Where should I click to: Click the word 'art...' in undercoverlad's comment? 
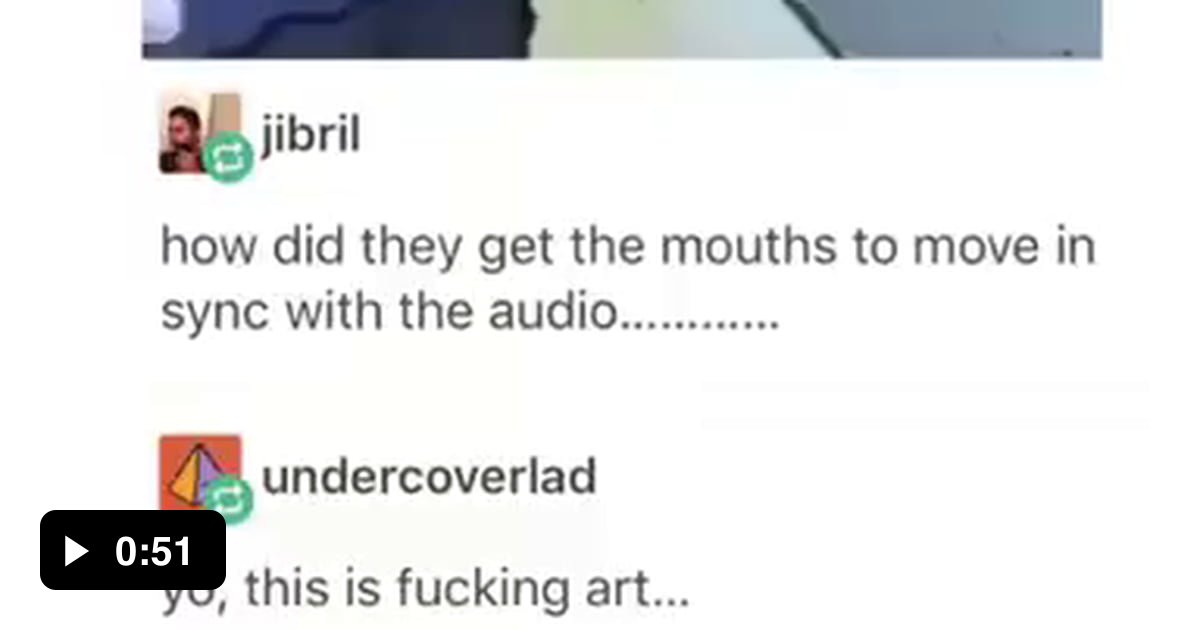tap(646, 588)
